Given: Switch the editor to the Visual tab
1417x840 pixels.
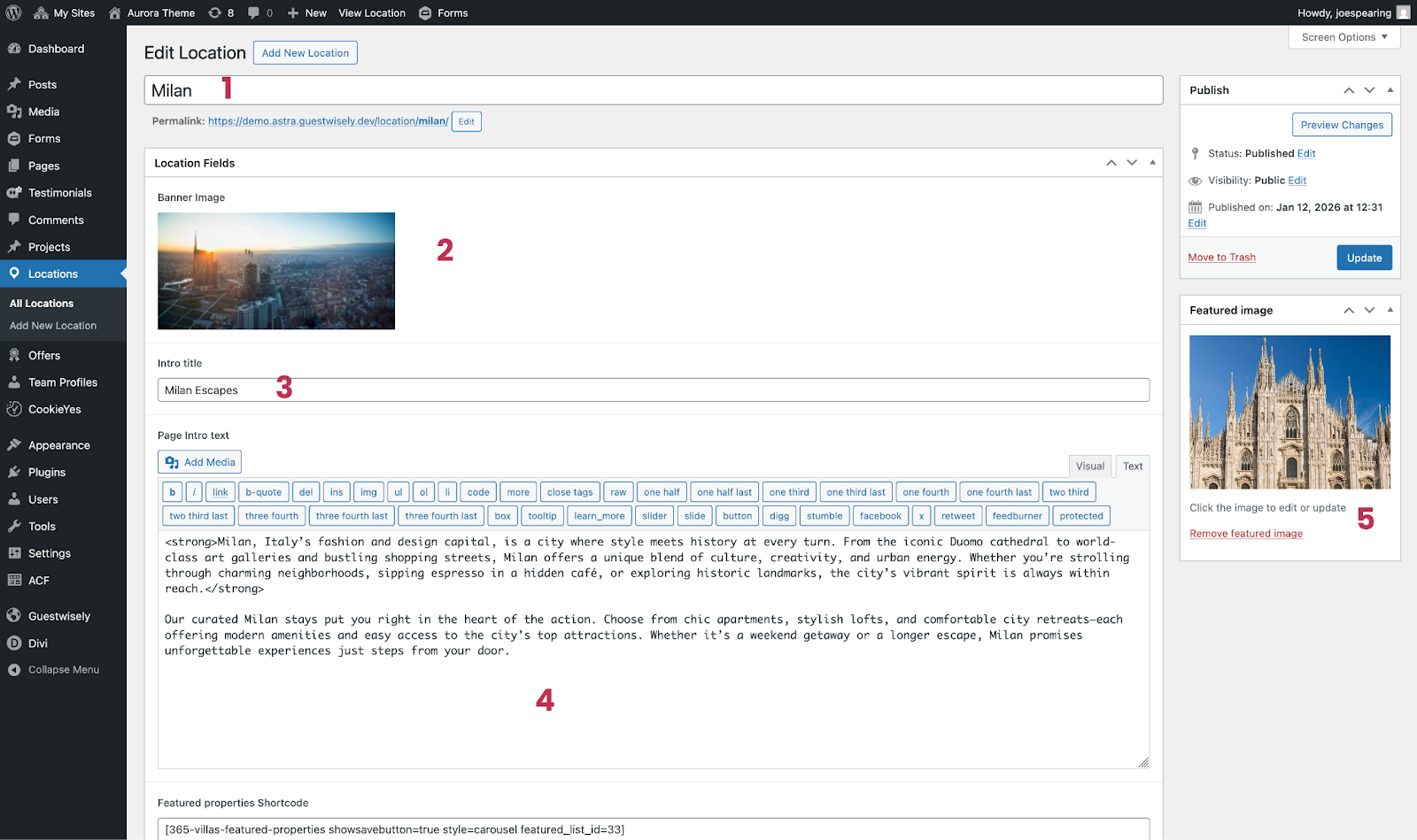Looking at the screenshot, I should 1090,466.
